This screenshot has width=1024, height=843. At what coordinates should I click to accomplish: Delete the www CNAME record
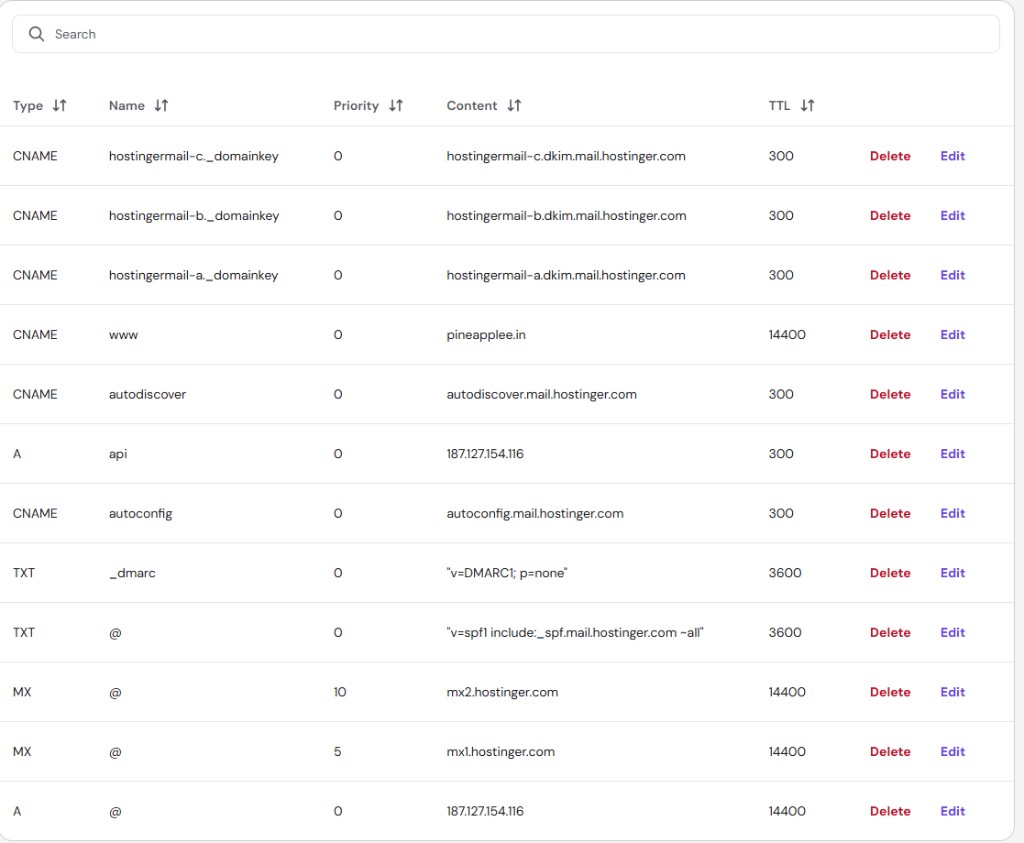coord(889,335)
